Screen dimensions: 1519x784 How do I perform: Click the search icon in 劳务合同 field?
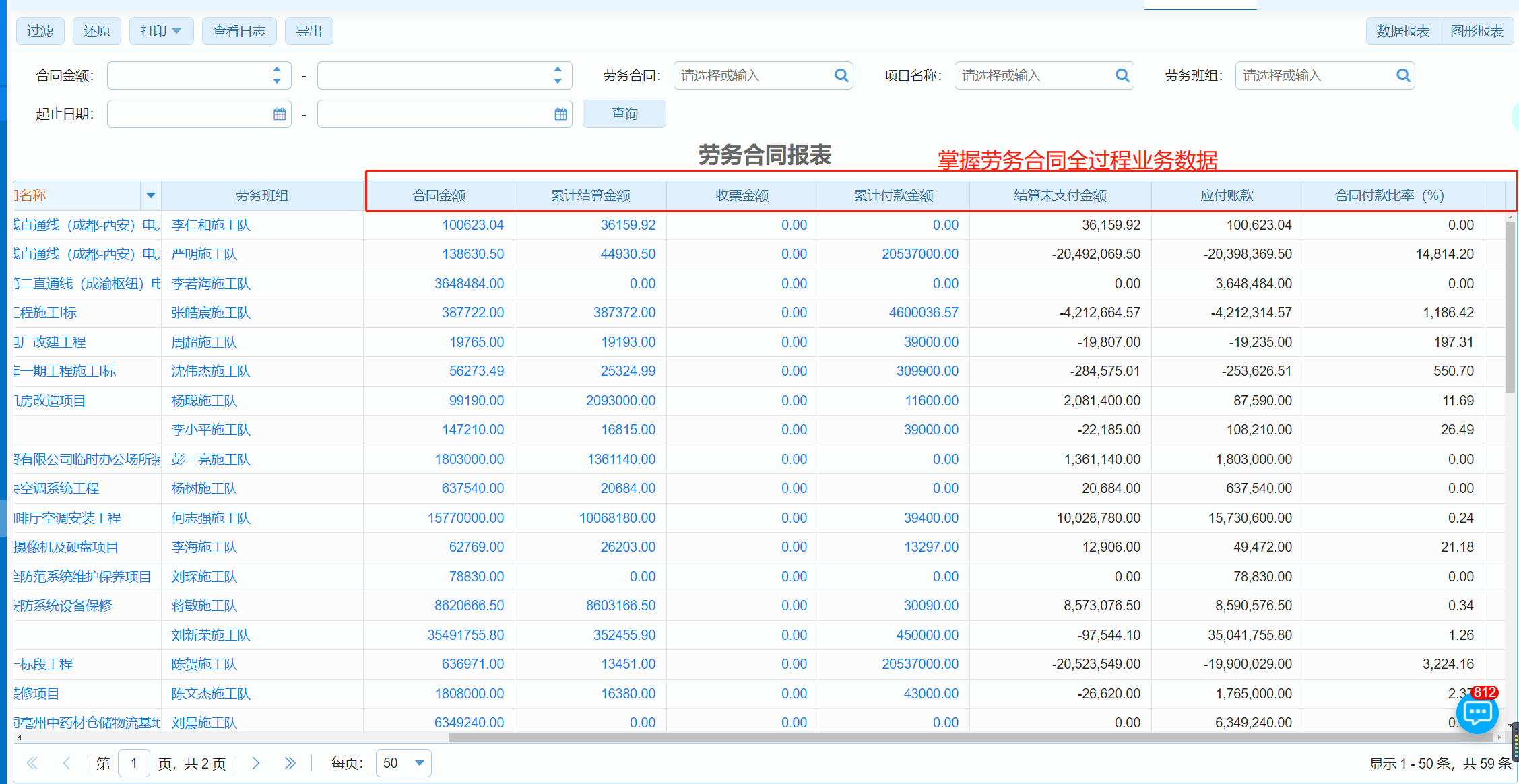tap(841, 75)
